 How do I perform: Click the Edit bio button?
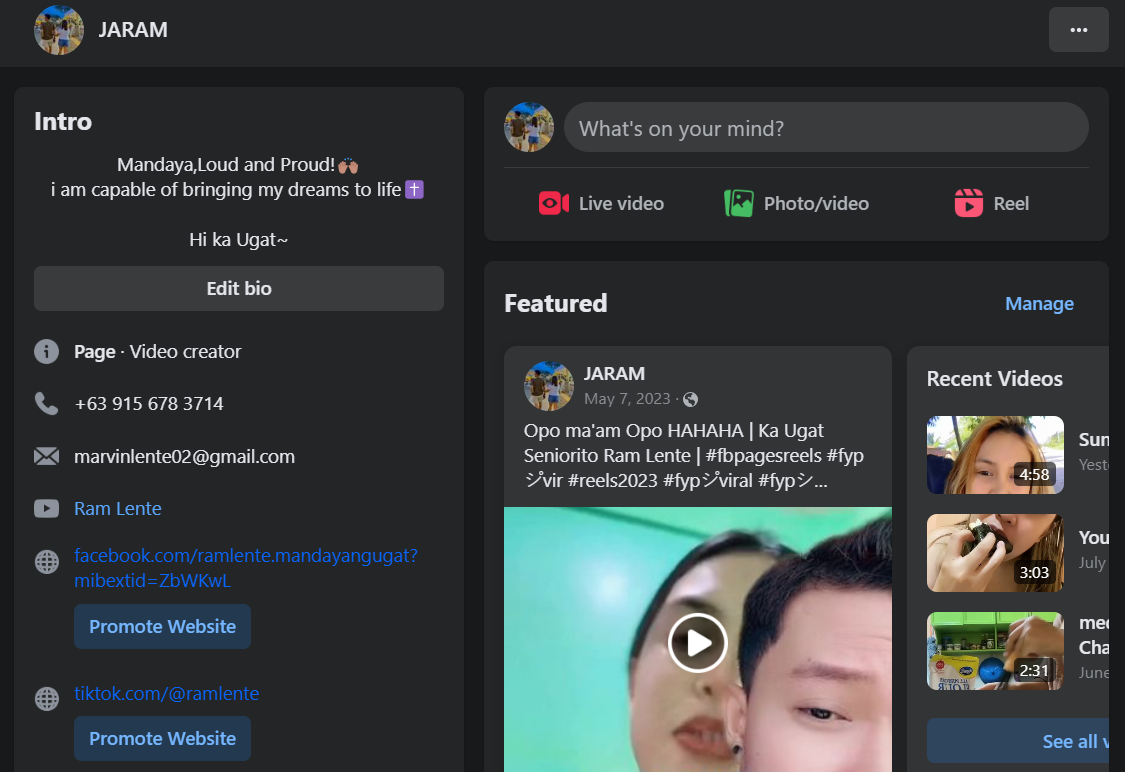(x=239, y=288)
